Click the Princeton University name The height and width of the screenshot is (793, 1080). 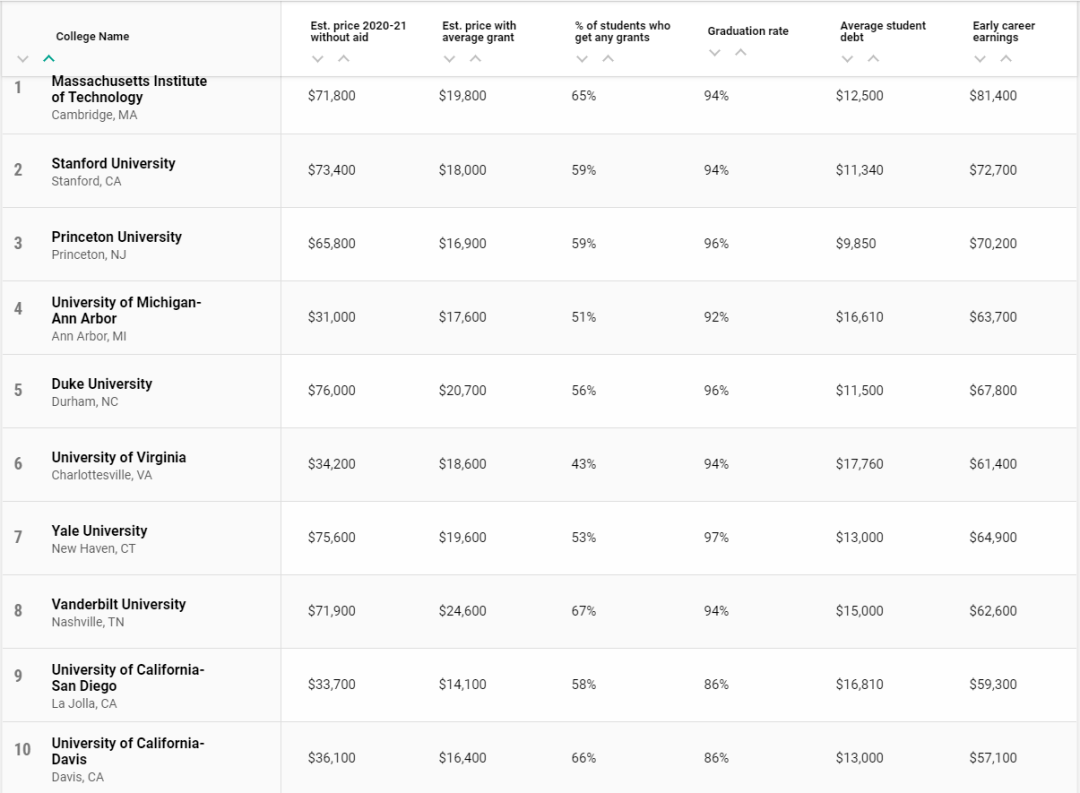pos(116,237)
